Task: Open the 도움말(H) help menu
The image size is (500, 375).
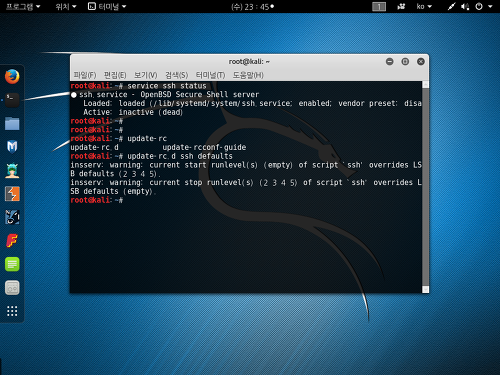Action: click(248, 75)
